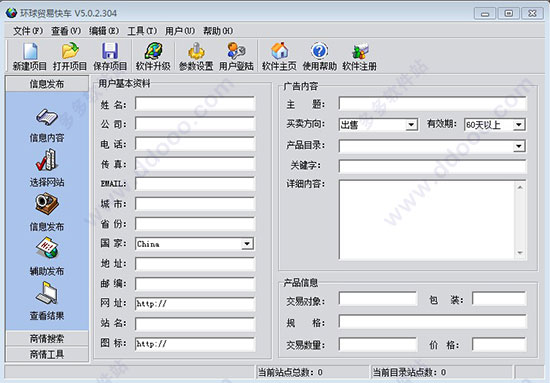Image resolution: width=550 pixels, height=383 pixels.
Task: Open the 帮助(H) menu
Action: pyautogui.click(x=218, y=31)
